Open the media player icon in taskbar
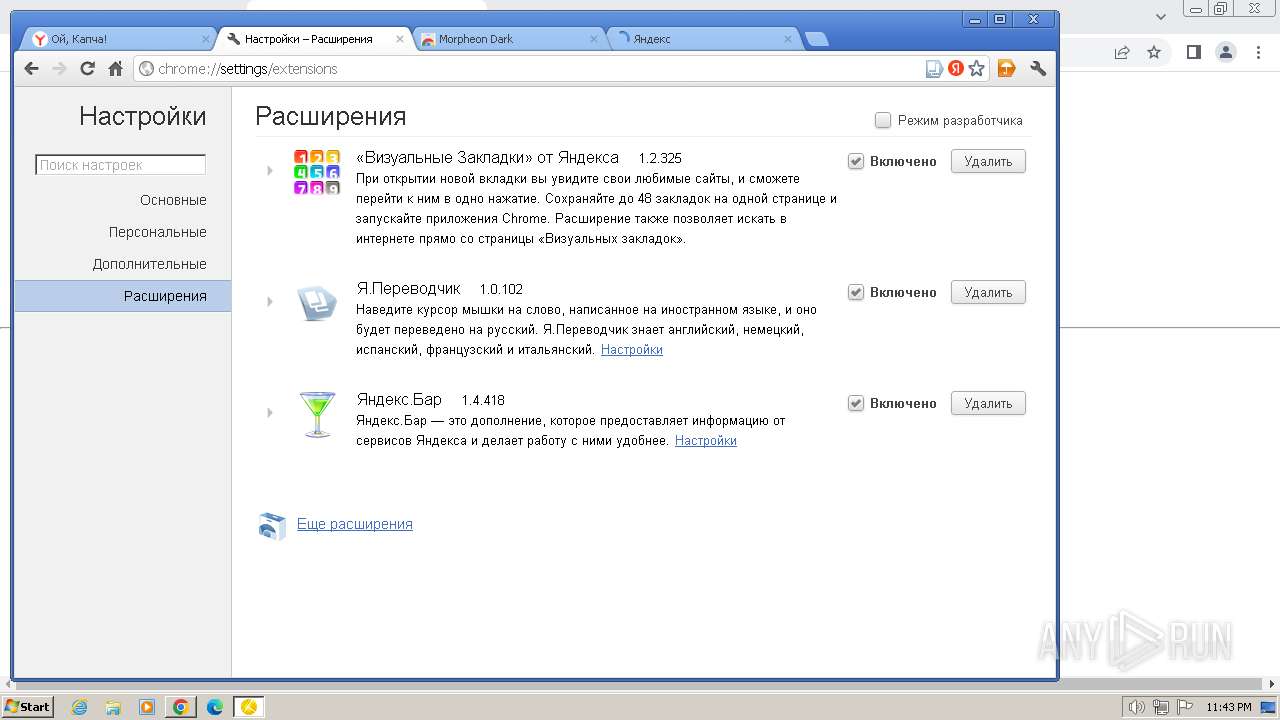Viewport: 1280px width, 720px height. tap(147, 707)
